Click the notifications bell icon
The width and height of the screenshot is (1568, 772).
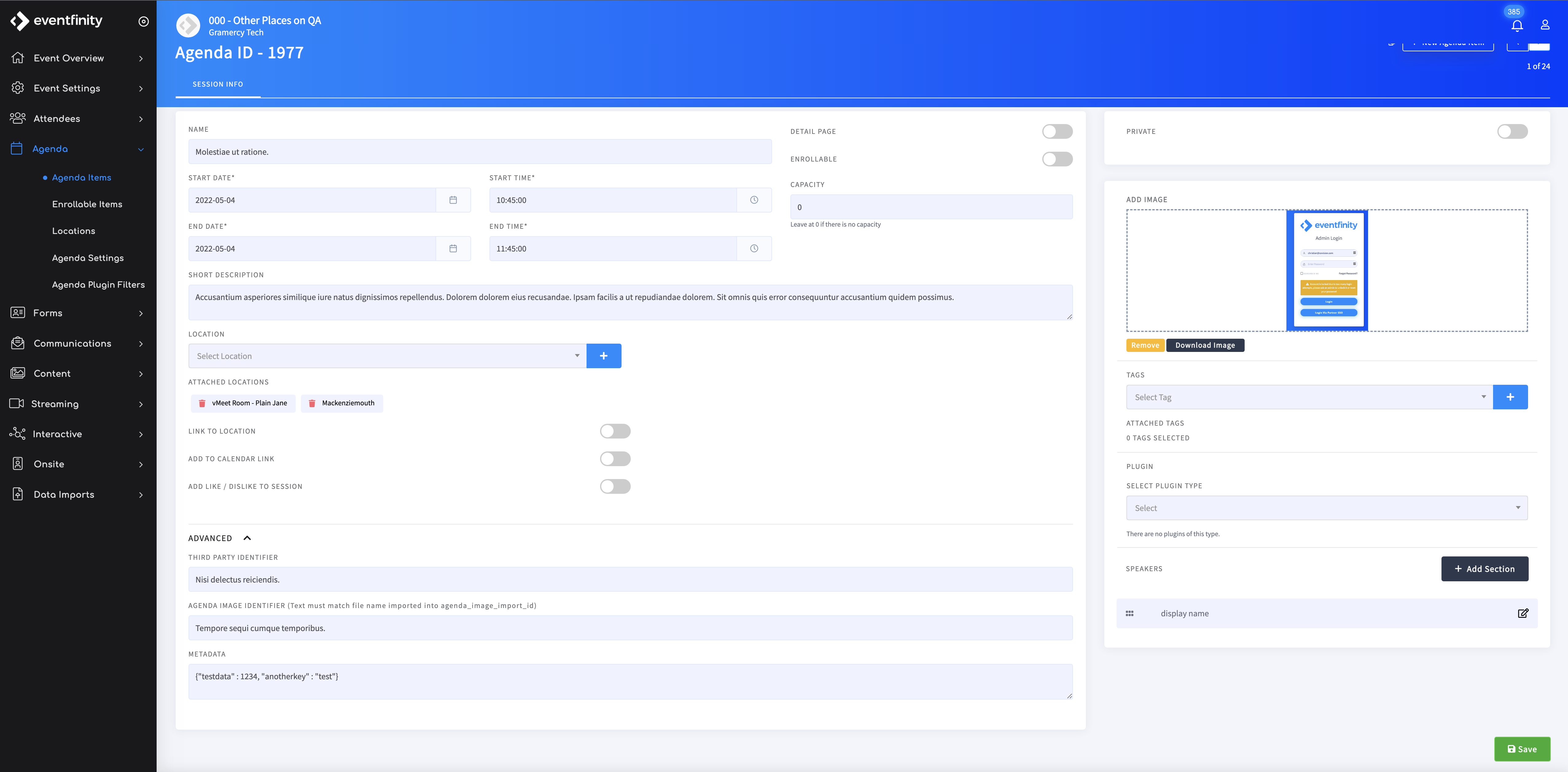(1517, 25)
